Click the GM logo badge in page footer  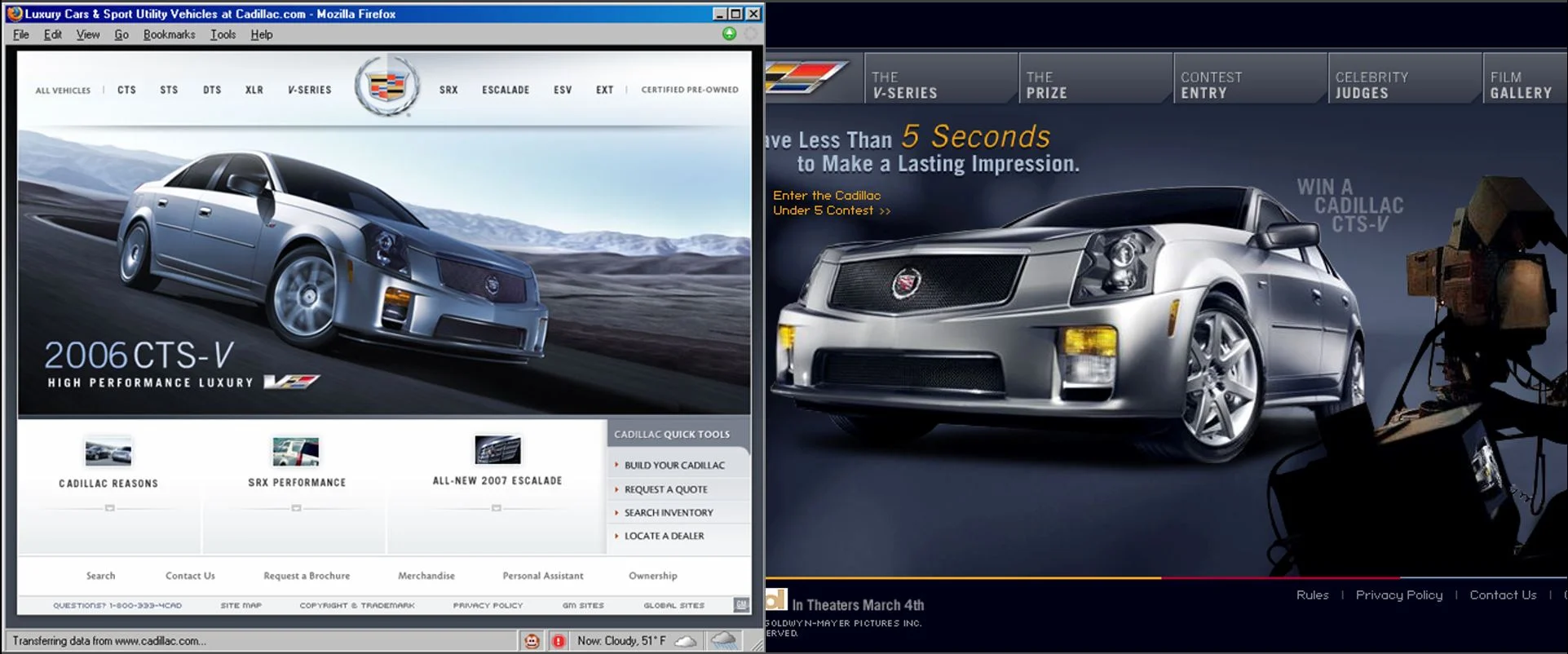[x=741, y=604]
